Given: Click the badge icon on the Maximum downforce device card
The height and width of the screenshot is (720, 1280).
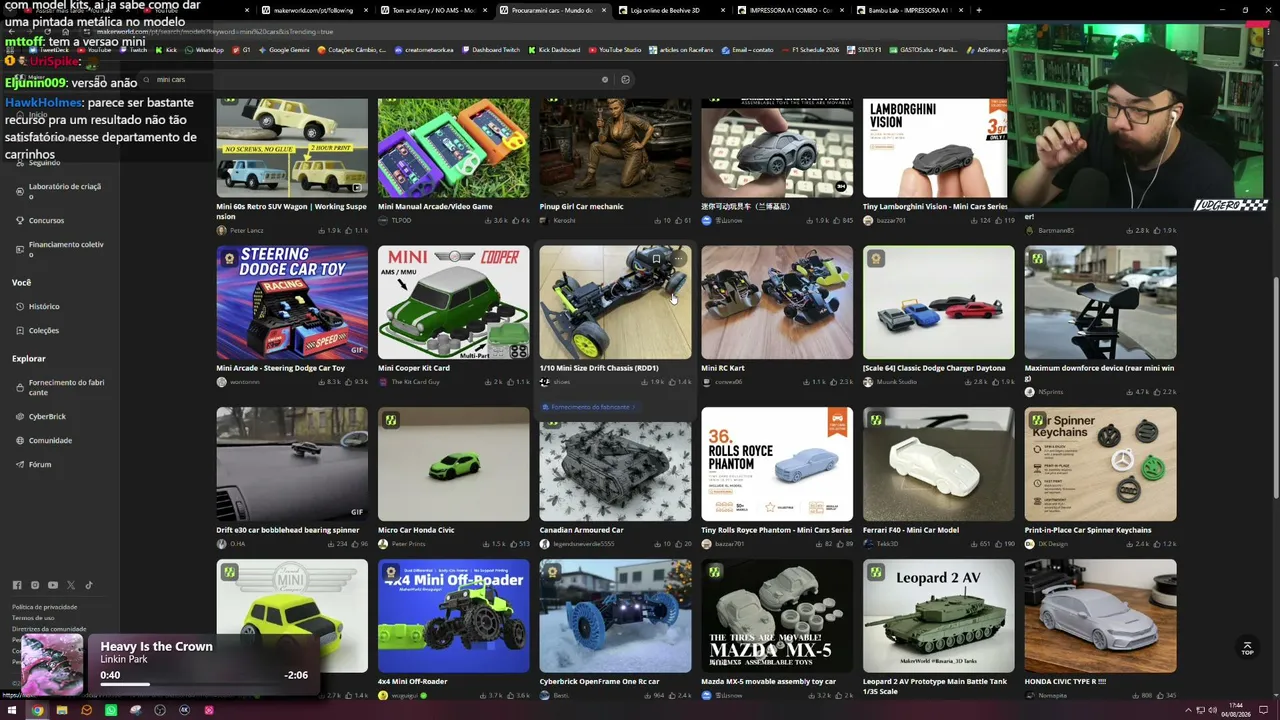Looking at the screenshot, I should coord(1038,259).
